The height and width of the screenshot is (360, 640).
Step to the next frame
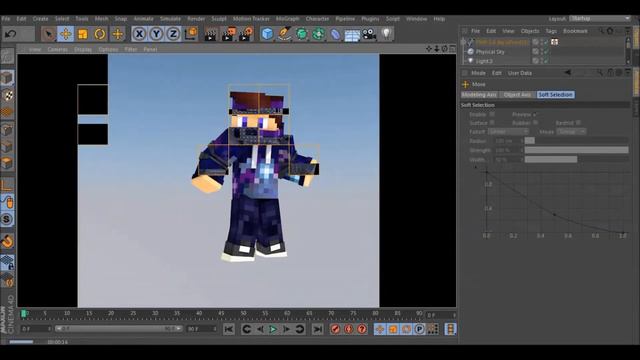pos(287,329)
